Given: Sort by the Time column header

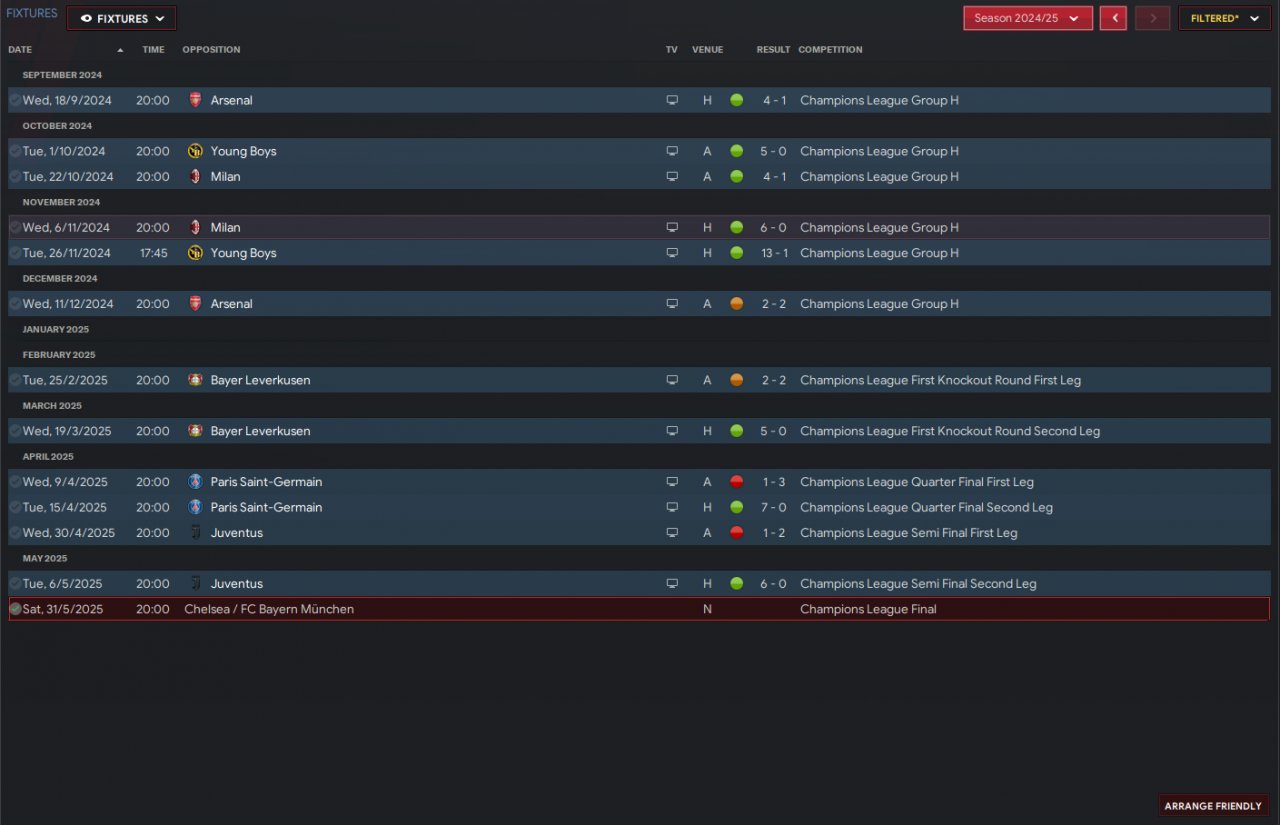Looking at the screenshot, I should coord(153,50).
